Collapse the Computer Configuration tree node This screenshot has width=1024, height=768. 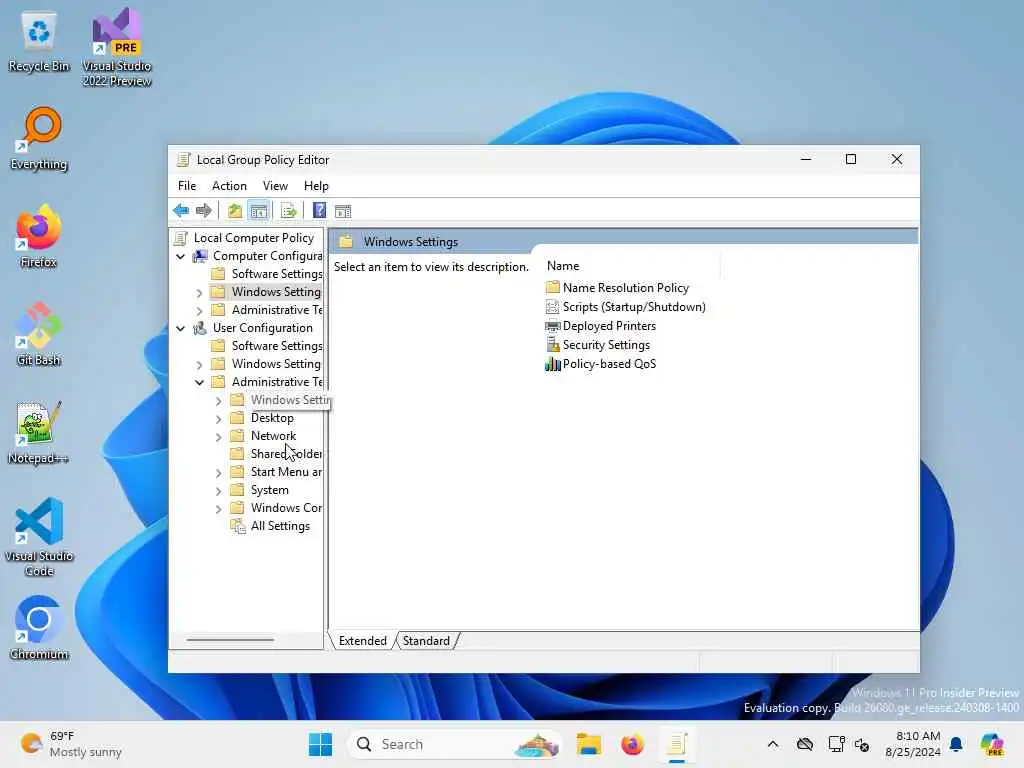pos(181,256)
